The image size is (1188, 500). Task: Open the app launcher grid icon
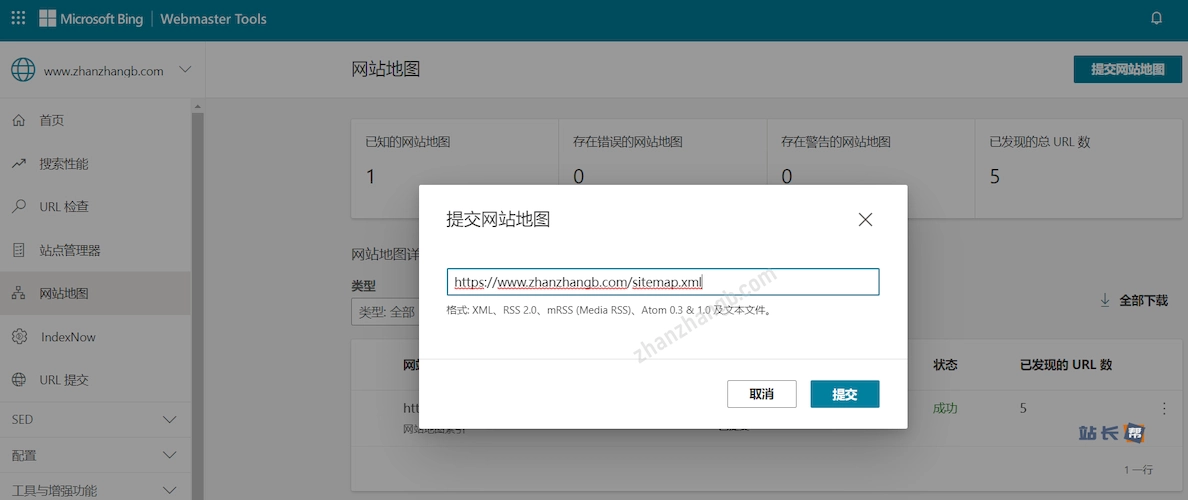point(18,18)
